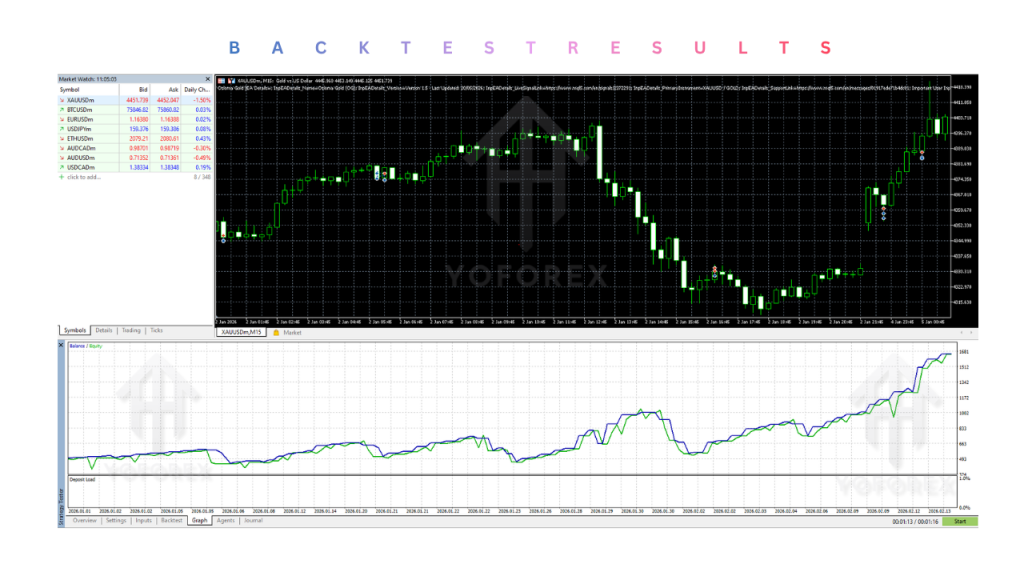The height and width of the screenshot is (576, 1024).
Task: Click the symbol count '8 / 348'
Action: point(202,177)
